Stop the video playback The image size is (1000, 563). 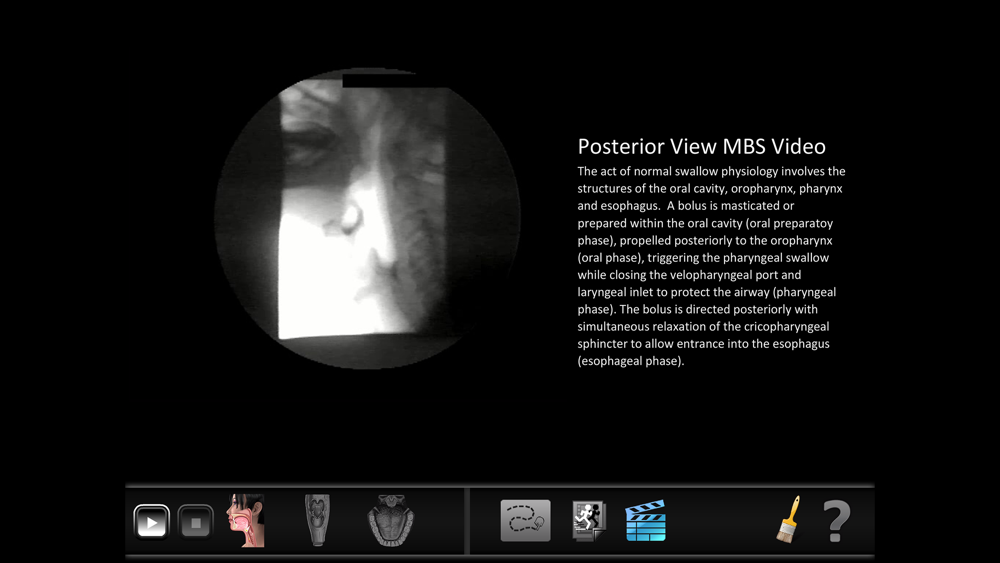click(x=195, y=522)
